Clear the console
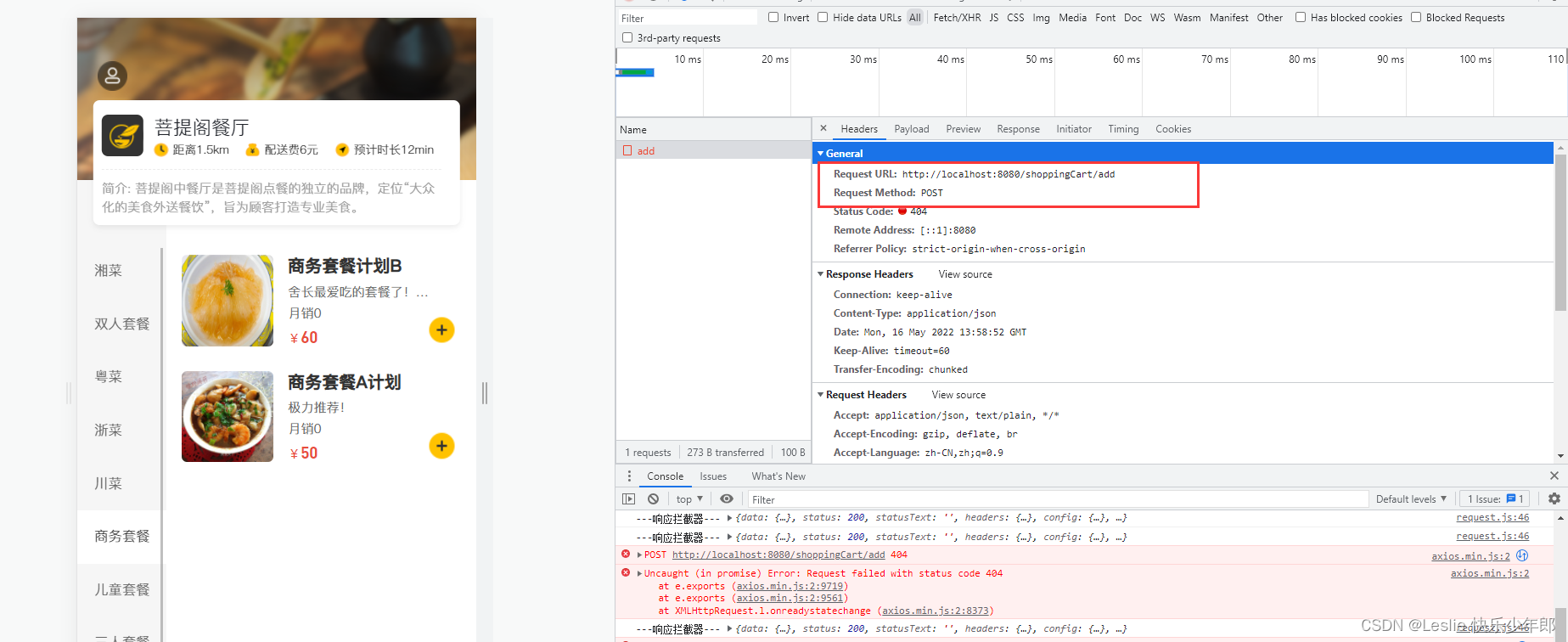Image resolution: width=1568 pixels, height=642 pixels. [653, 499]
